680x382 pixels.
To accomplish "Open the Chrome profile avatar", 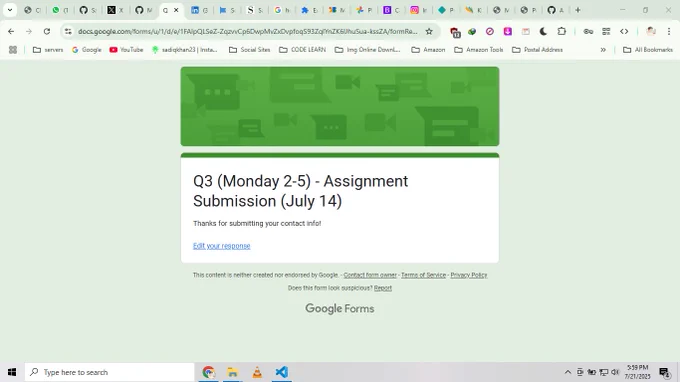I will click(651, 31).
